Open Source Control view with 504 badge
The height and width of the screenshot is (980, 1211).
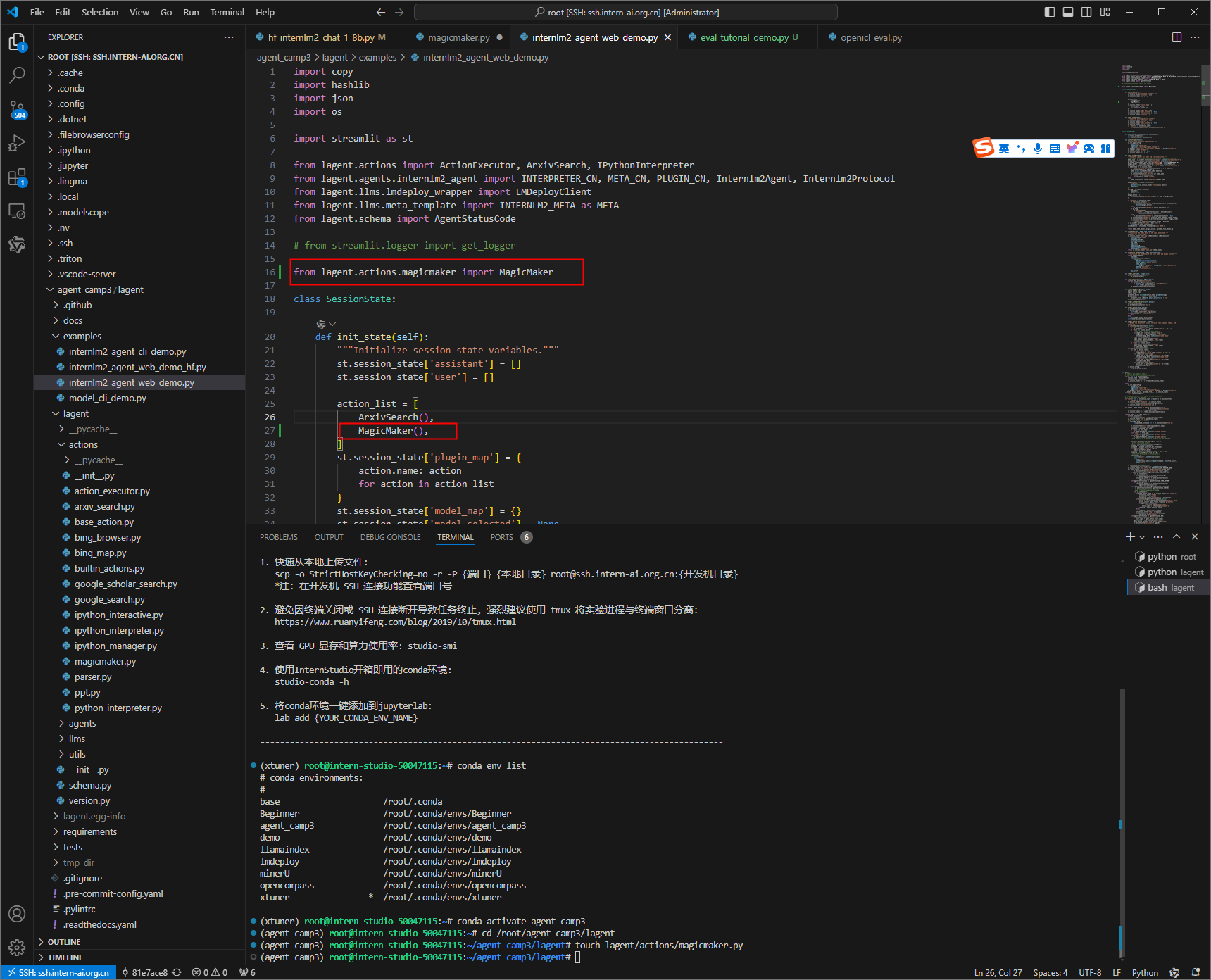click(17, 109)
